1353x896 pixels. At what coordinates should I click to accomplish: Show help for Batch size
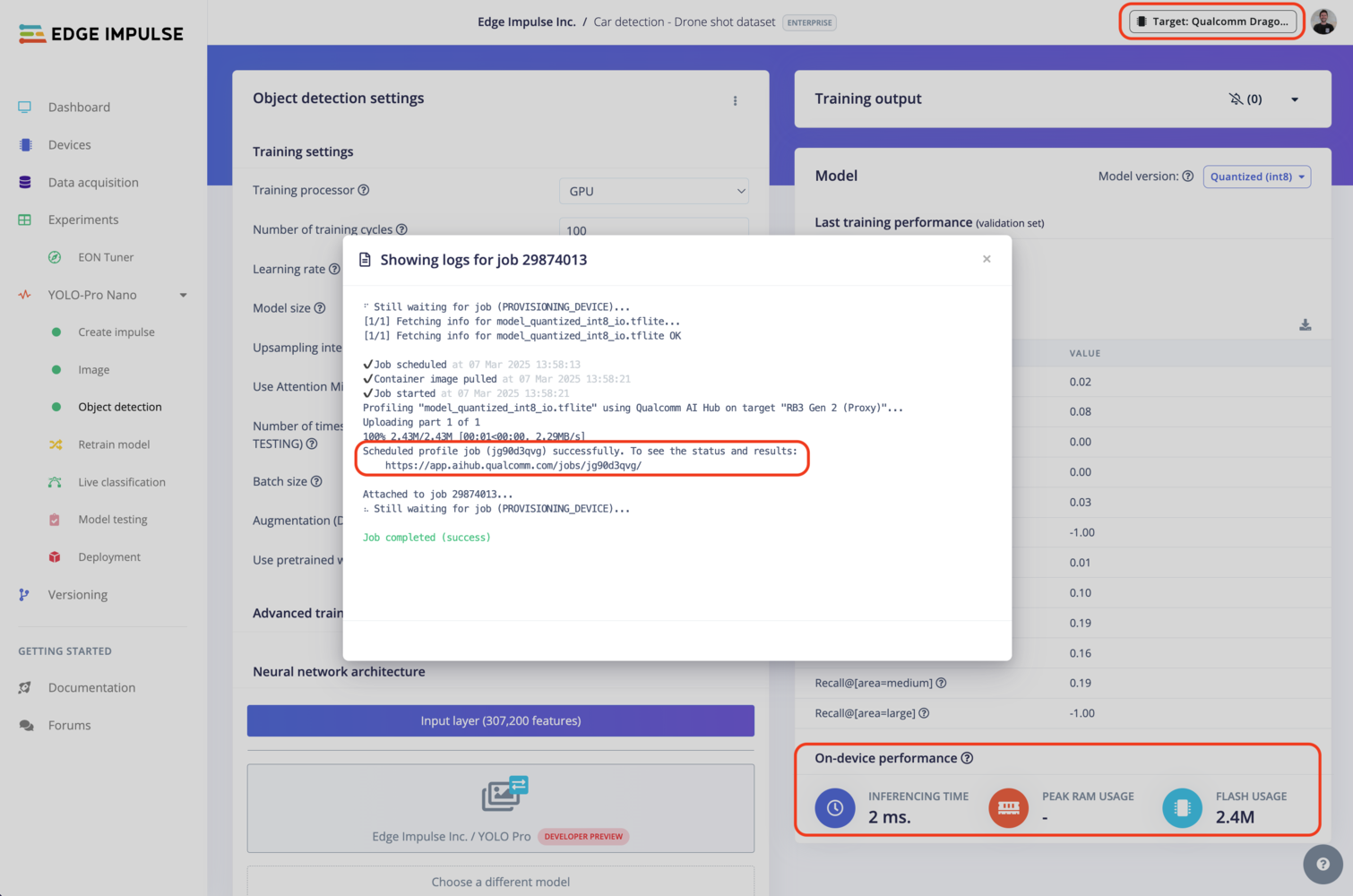pyautogui.click(x=316, y=481)
